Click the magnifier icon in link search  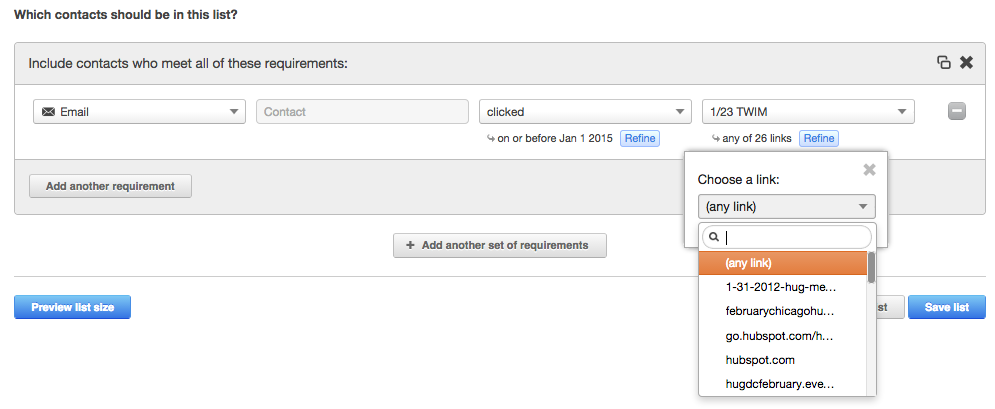pyautogui.click(x=713, y=237)
